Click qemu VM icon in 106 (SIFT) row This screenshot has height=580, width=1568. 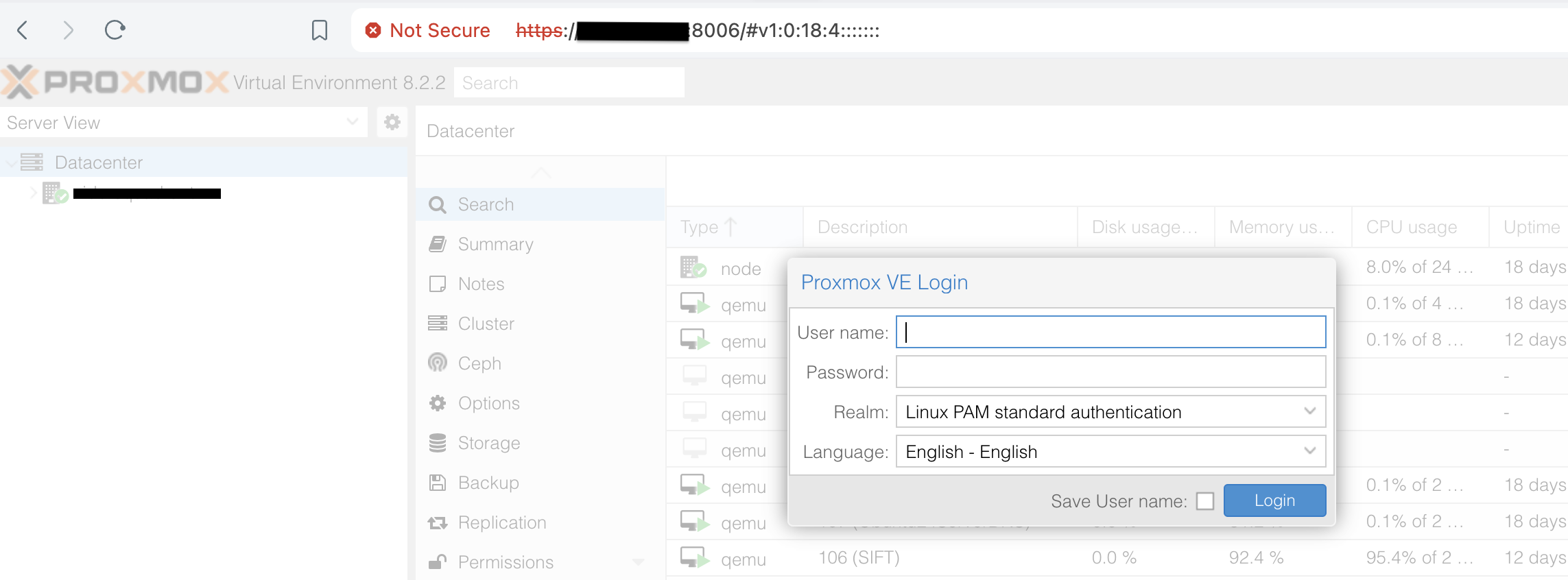695,557
